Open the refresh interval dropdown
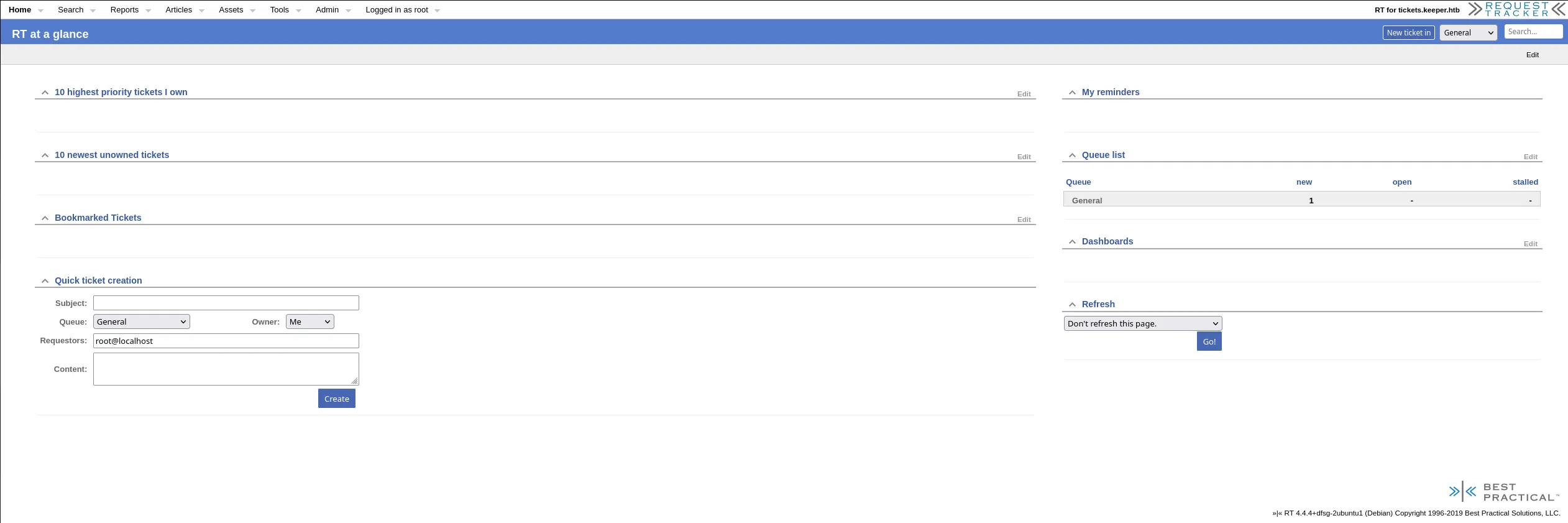This screenshot has width=1568, height=523. coord(1142,323)
